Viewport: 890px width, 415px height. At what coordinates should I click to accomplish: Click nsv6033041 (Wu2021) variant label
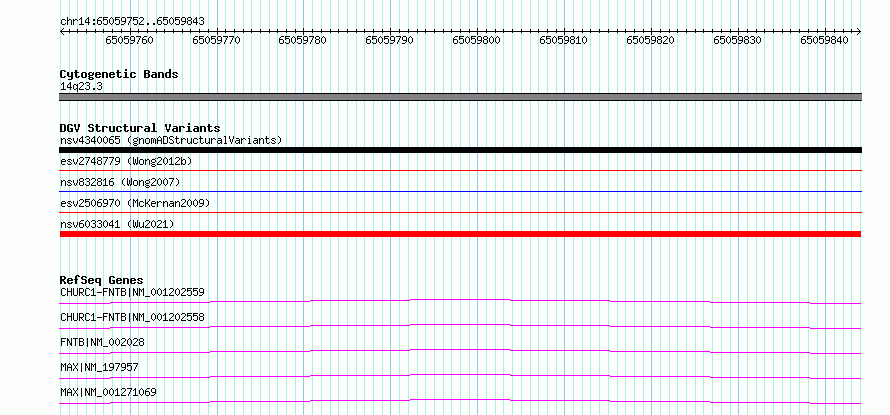[117, 224]
